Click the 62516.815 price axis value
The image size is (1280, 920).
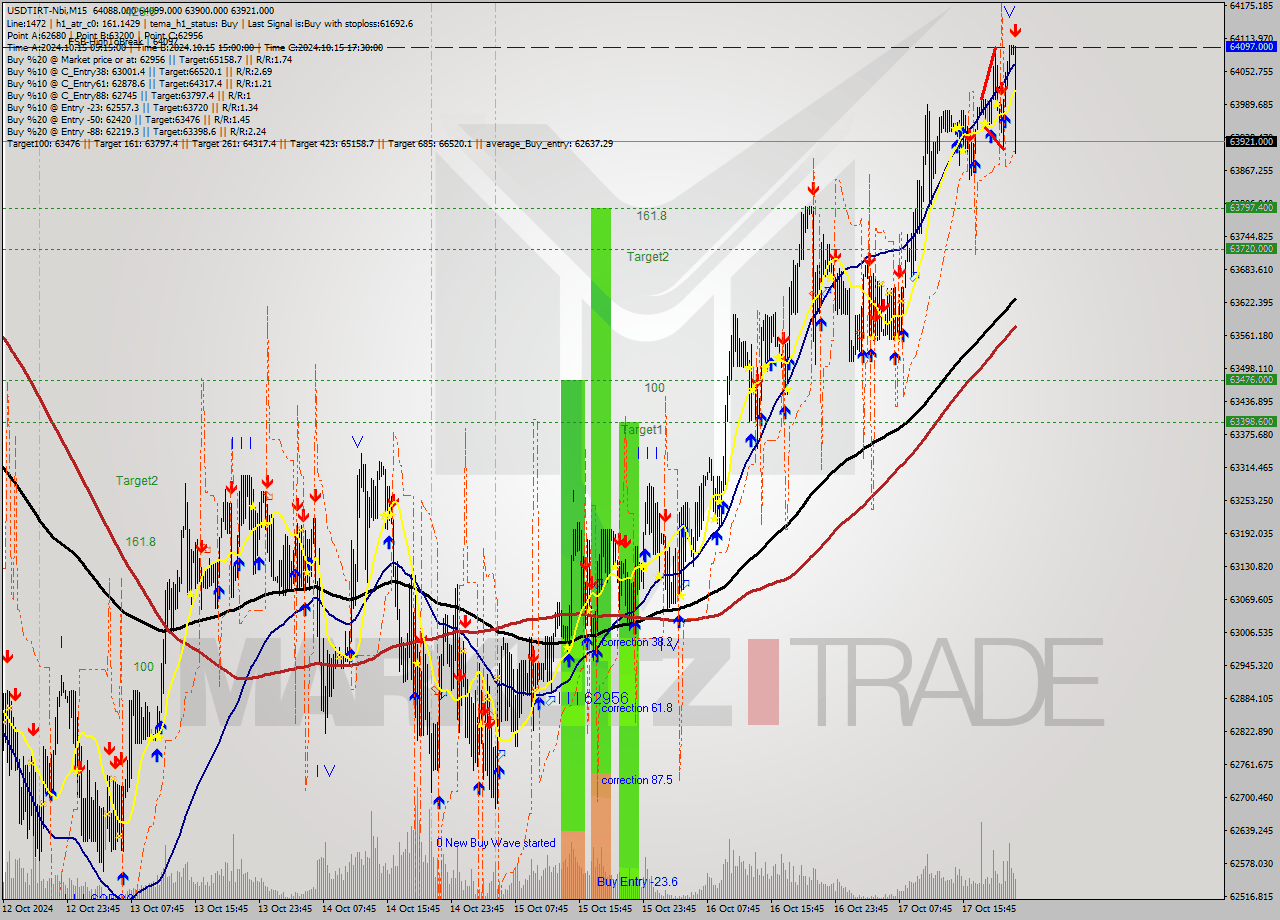[x=1251, y=896]
